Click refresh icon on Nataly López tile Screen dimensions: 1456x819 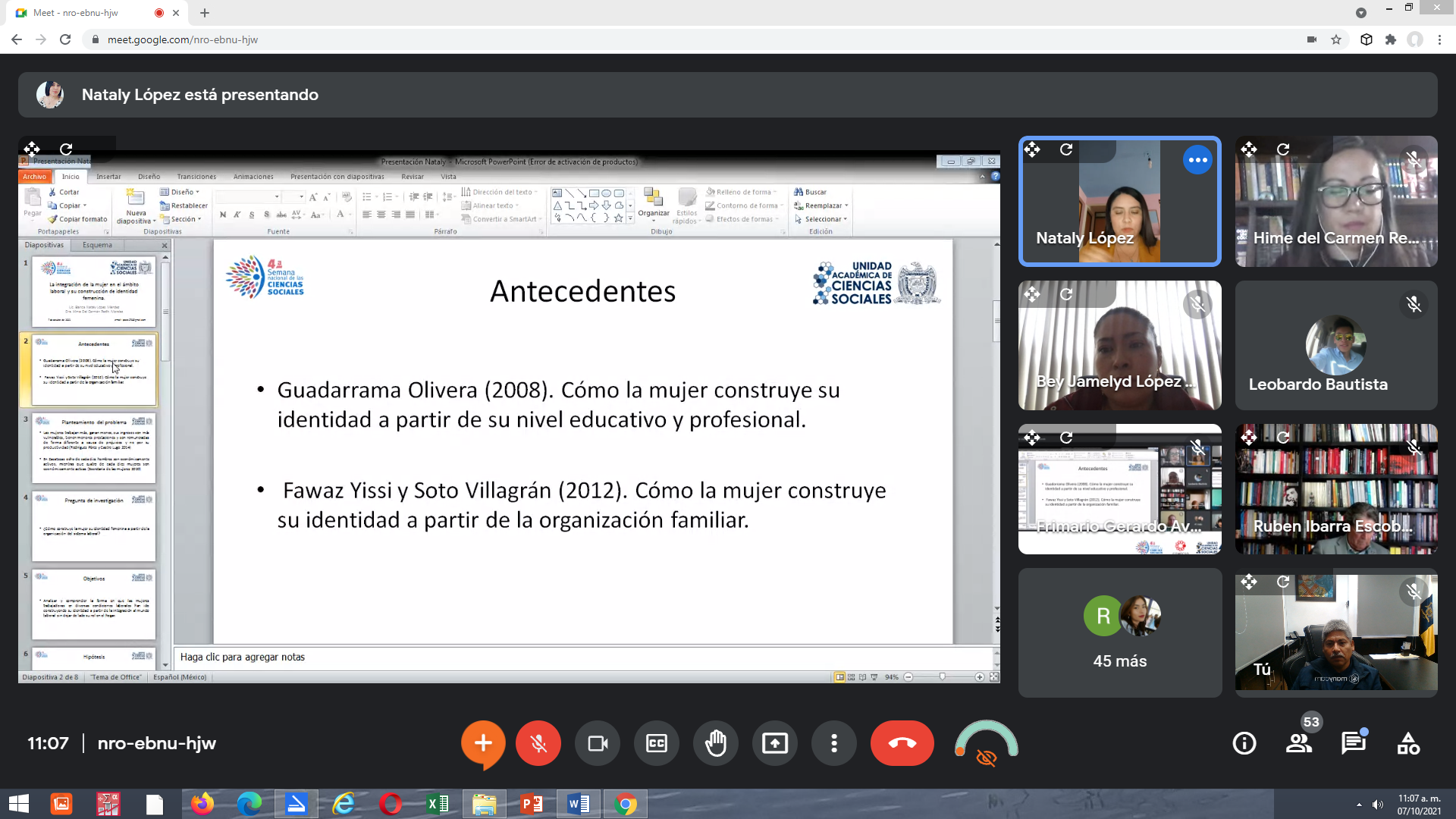coord(1066,149)
